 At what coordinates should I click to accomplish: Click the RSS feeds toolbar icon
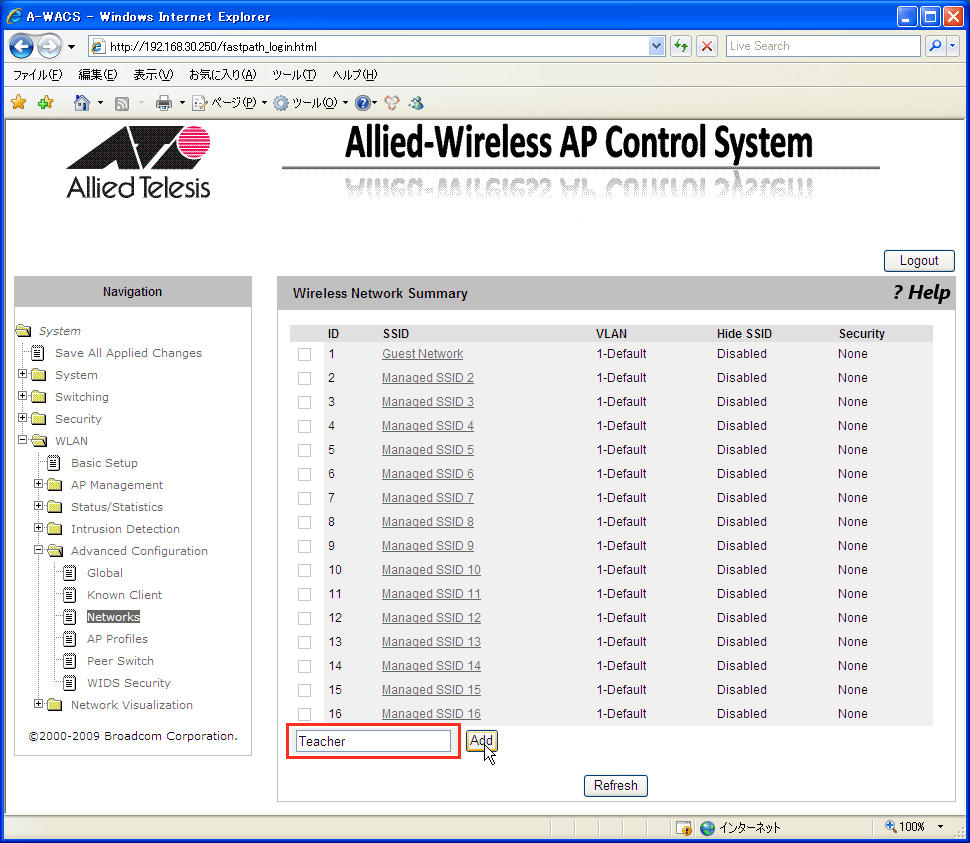point(122,103)
